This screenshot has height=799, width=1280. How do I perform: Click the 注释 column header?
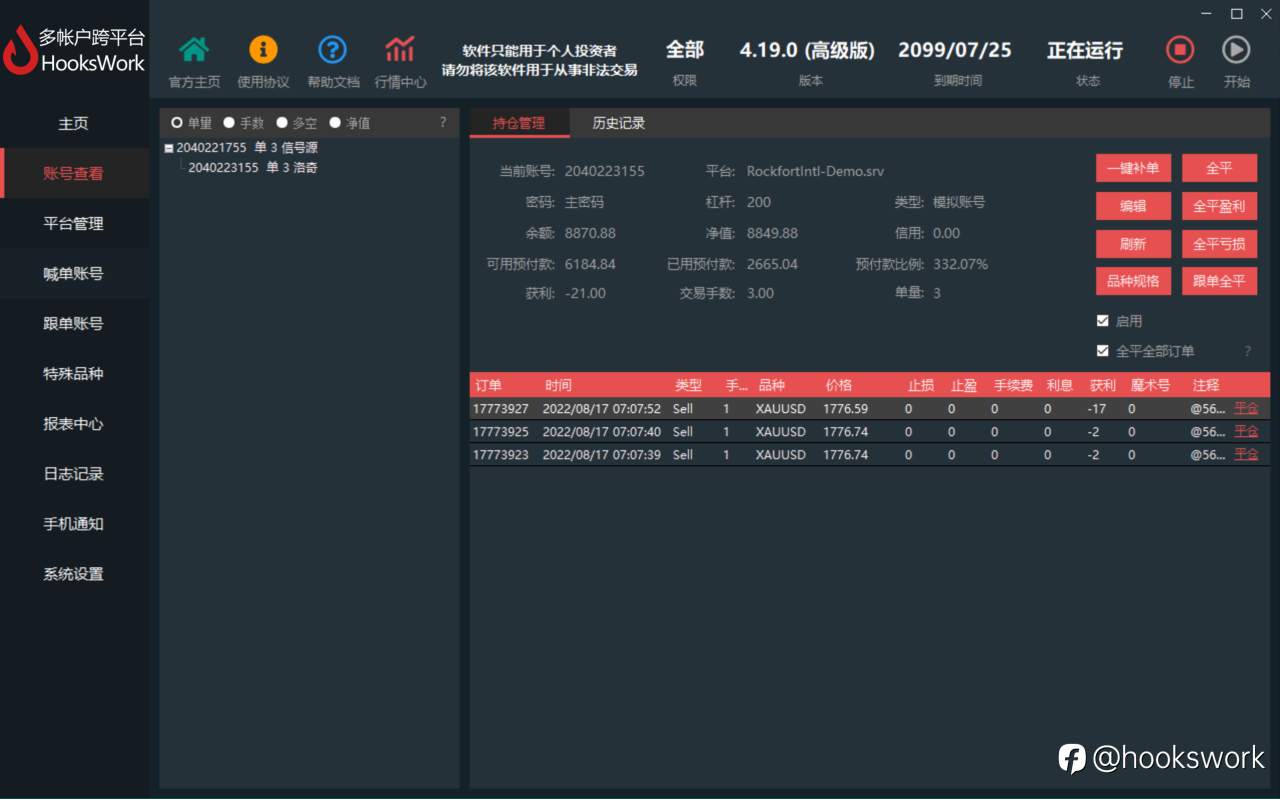[1206, 385]
